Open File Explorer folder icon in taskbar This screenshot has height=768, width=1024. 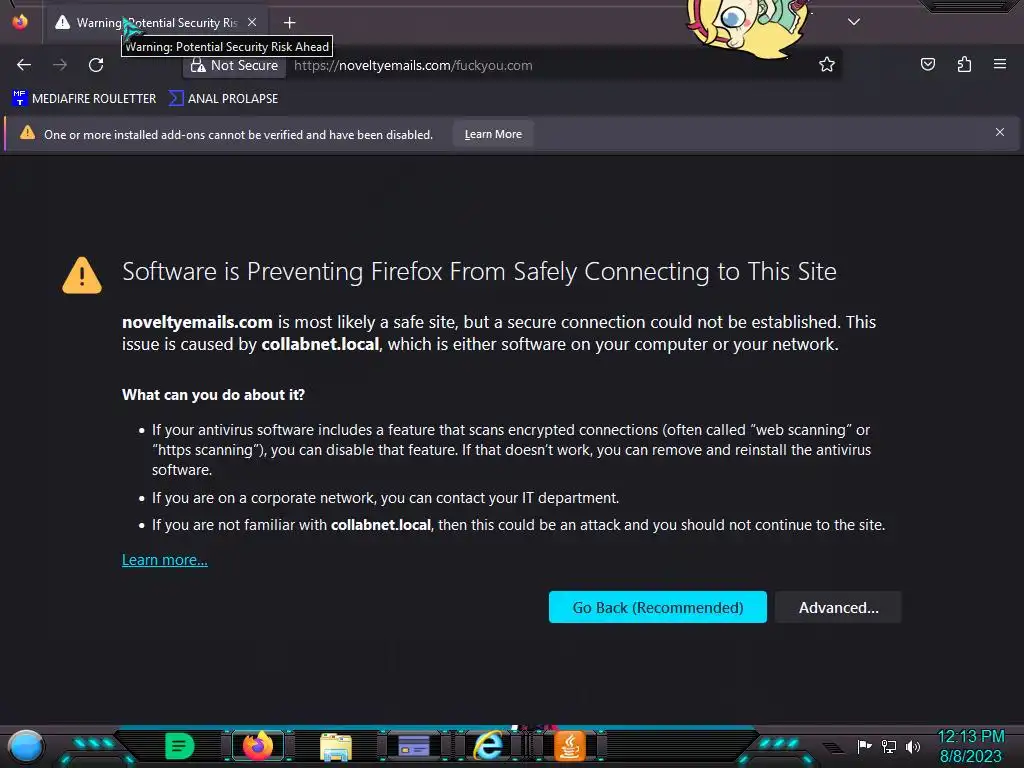(x=336, y=747)
